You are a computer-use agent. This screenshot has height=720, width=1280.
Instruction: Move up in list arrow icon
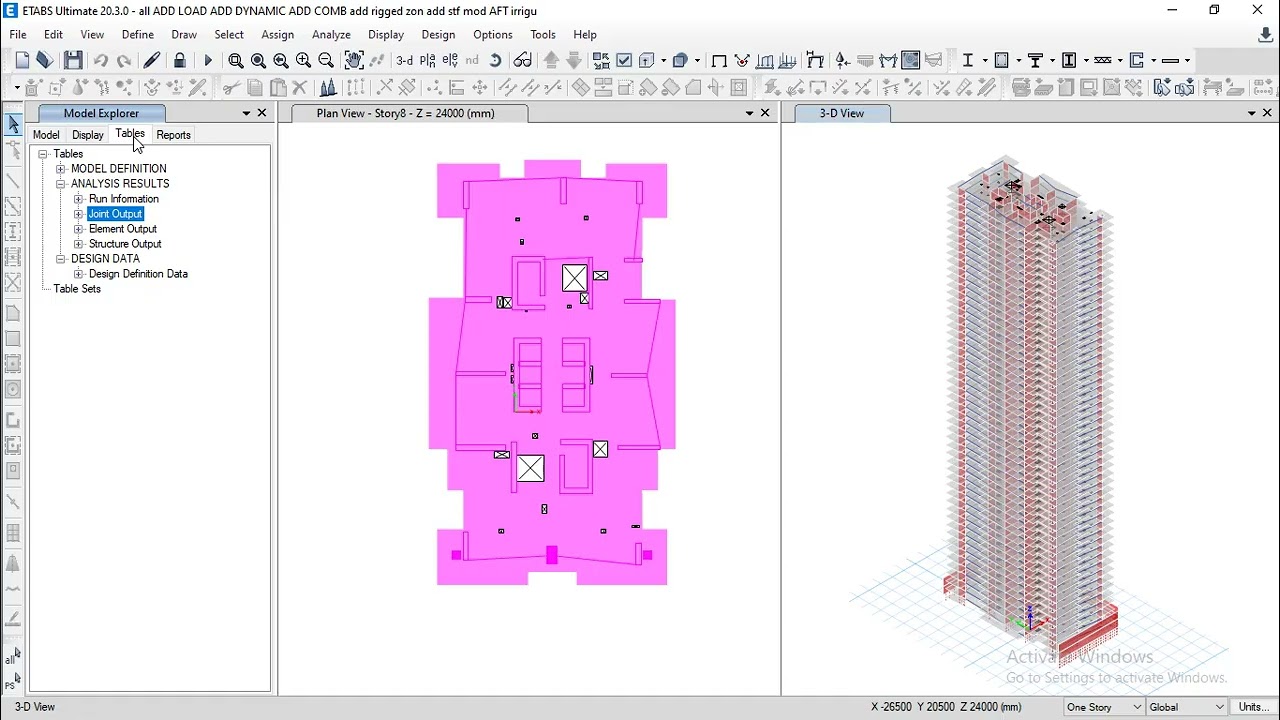(551, 61)
